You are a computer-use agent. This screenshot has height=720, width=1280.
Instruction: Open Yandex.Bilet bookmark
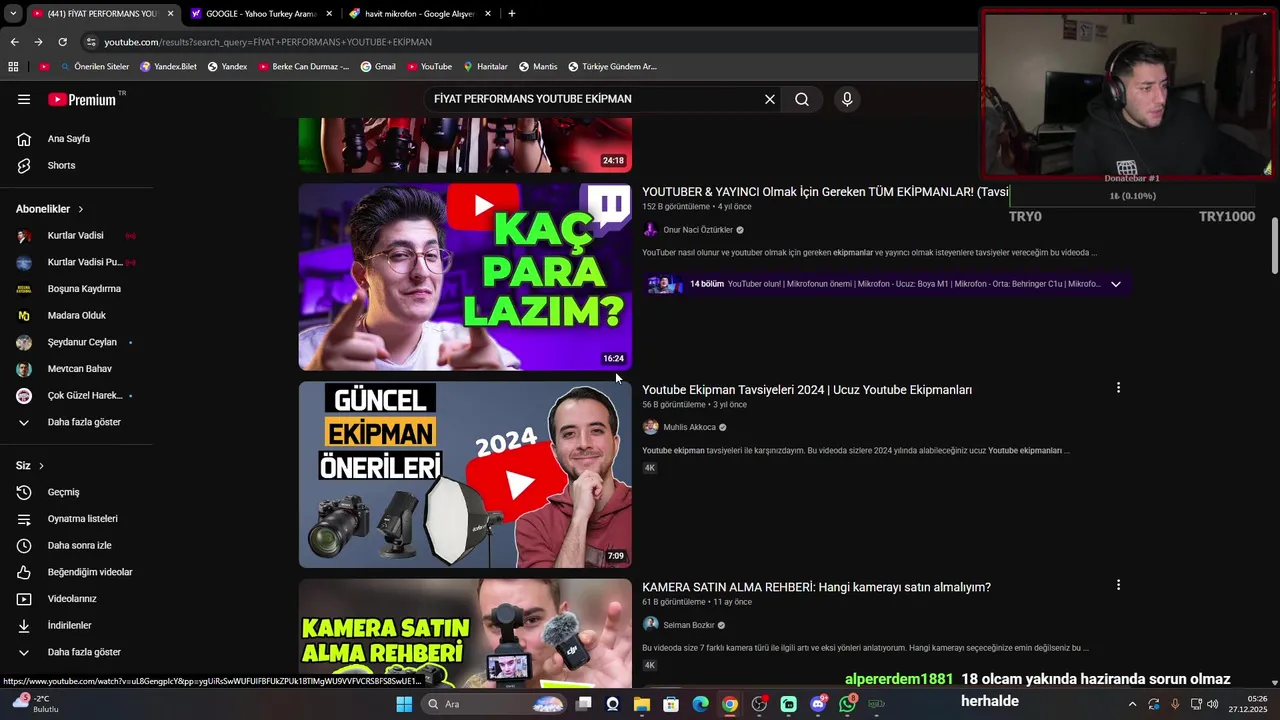[168, 67]
